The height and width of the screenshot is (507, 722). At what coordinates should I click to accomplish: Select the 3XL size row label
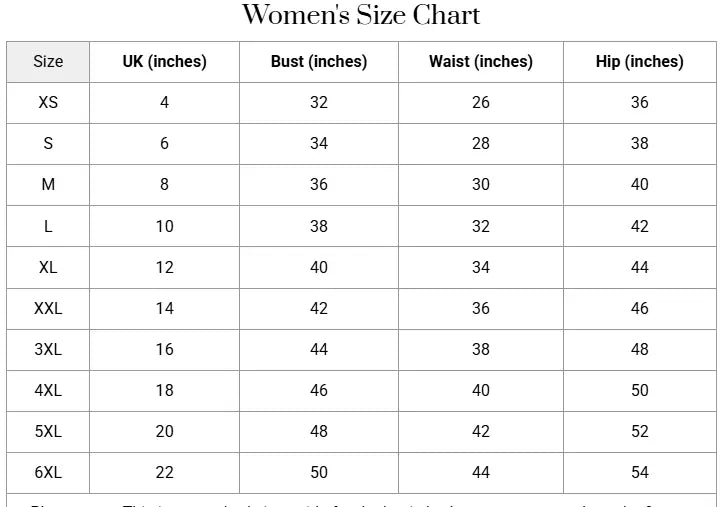pyautogui.click(x=48, y=349)
